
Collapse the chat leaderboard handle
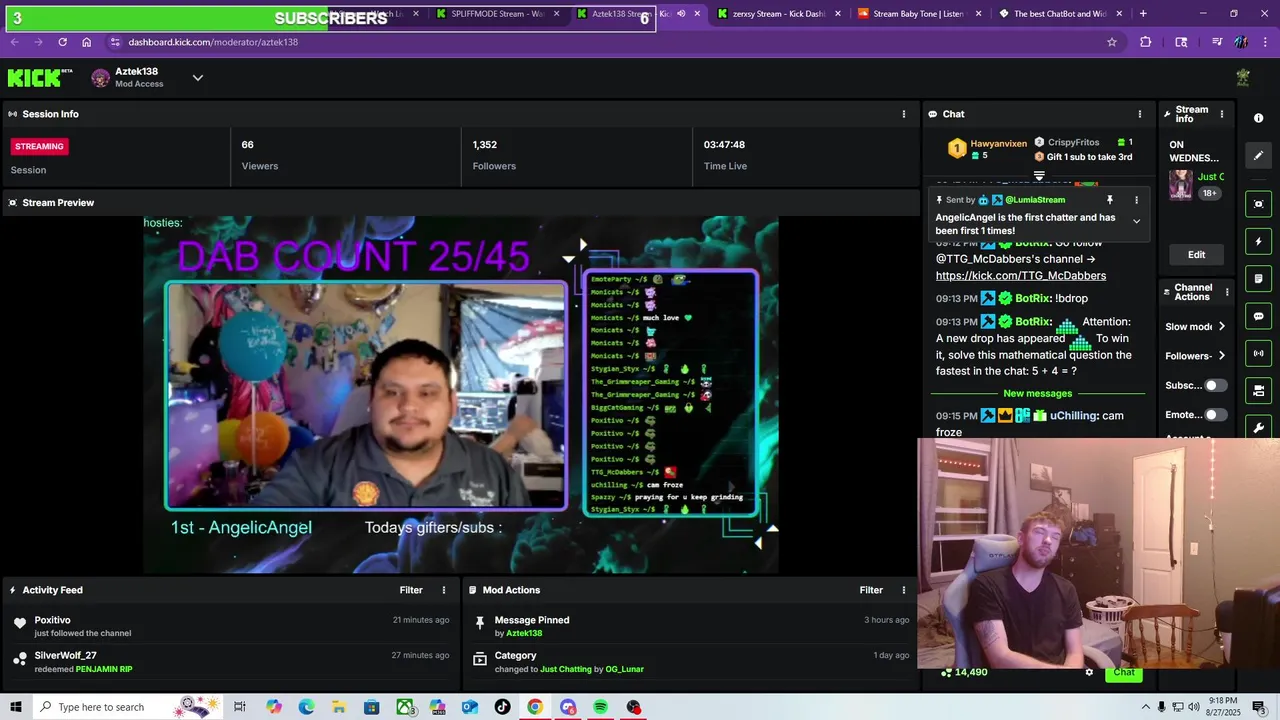click(x=1039, y=176)
